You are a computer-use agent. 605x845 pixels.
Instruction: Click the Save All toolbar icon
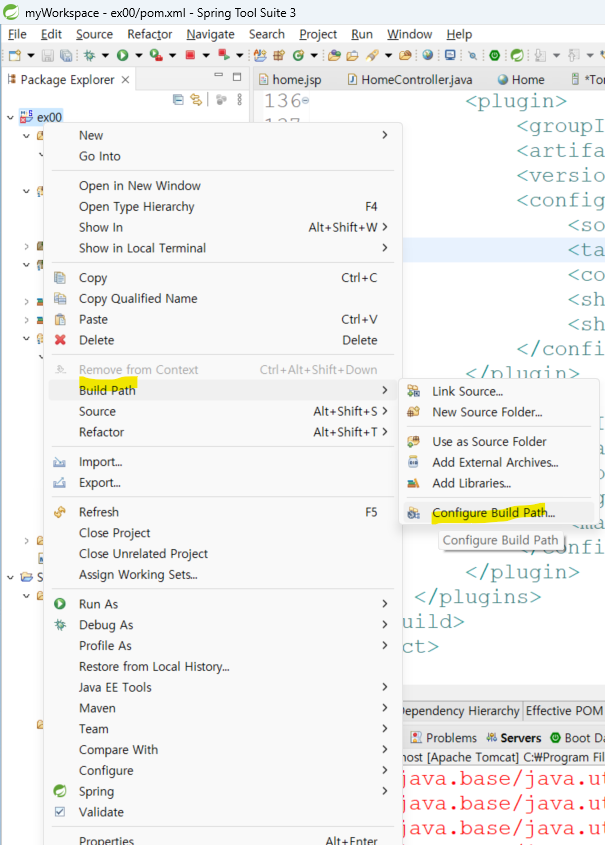point(66,56)
